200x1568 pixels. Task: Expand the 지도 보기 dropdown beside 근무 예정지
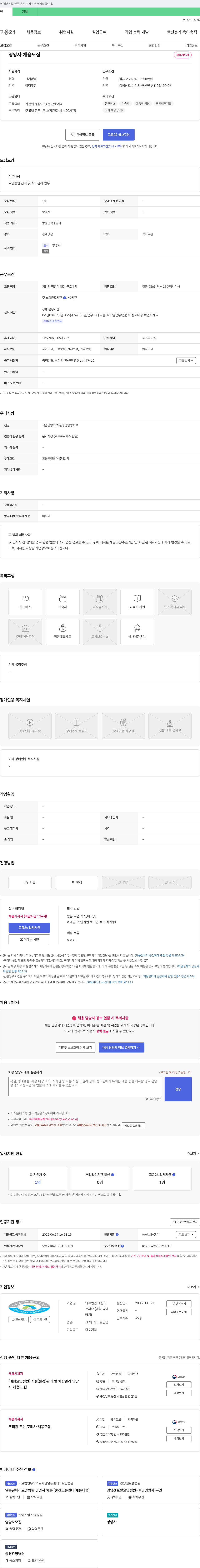tap(186, 360)
